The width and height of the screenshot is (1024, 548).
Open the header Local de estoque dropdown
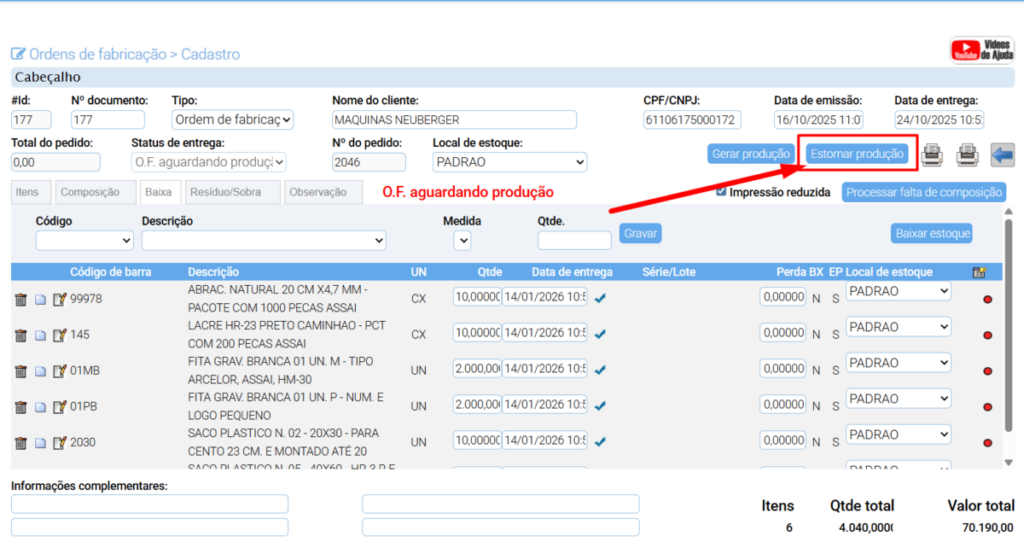[x=510, y=162]
